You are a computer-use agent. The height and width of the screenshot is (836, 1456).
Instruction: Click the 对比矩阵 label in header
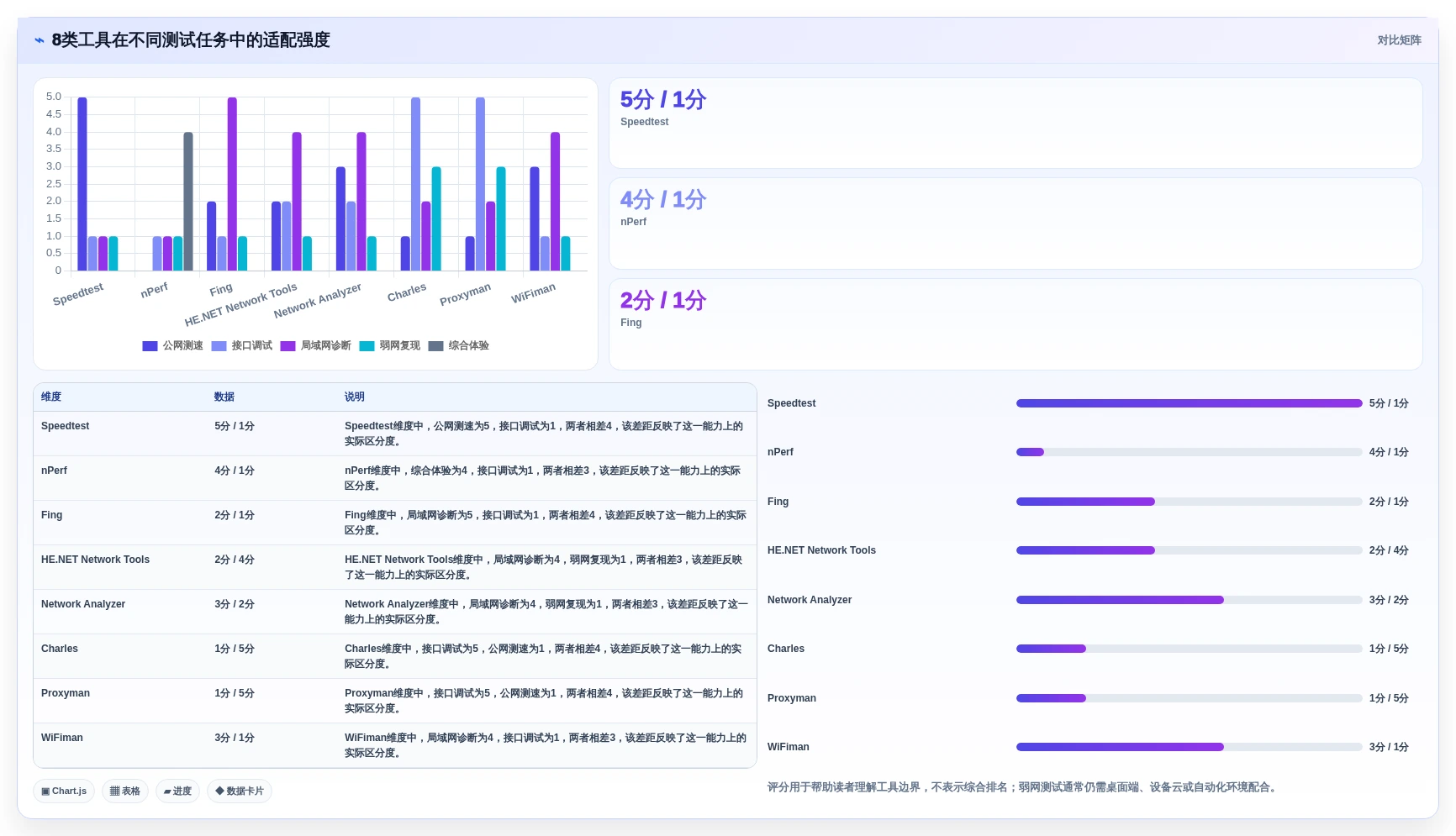(x=1399, y=40)
